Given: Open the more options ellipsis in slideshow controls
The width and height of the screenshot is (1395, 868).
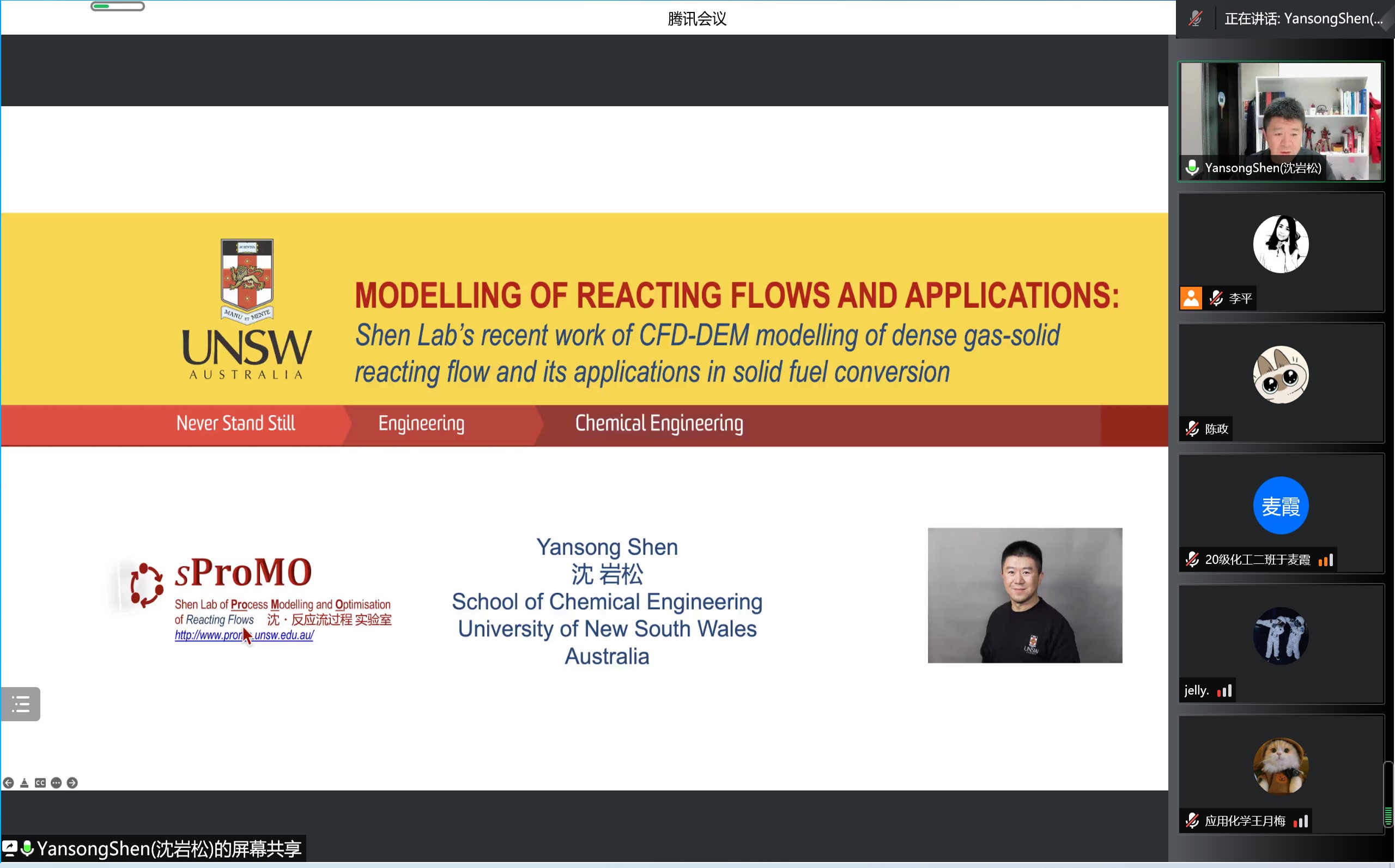Looking at the screenshot, I should (x=56, y=782).
